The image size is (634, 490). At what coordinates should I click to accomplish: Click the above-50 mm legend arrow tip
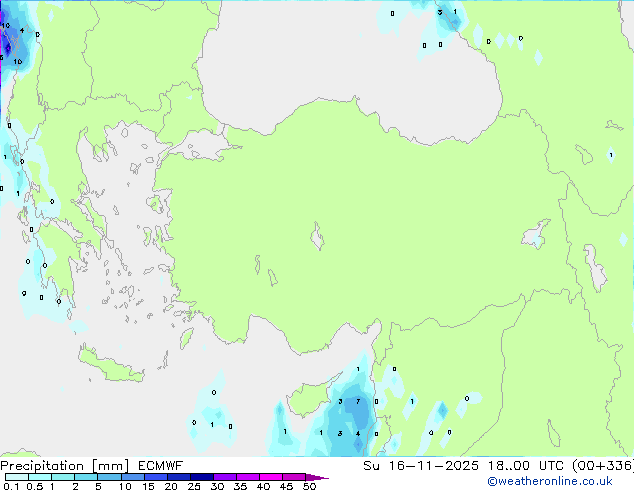coord(317,477)
